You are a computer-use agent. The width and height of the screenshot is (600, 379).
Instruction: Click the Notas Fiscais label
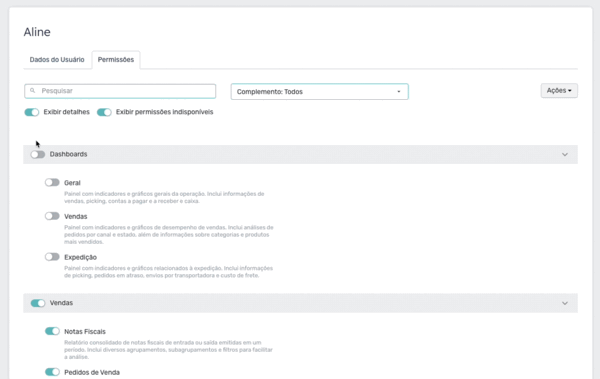(x=85, y=332)
